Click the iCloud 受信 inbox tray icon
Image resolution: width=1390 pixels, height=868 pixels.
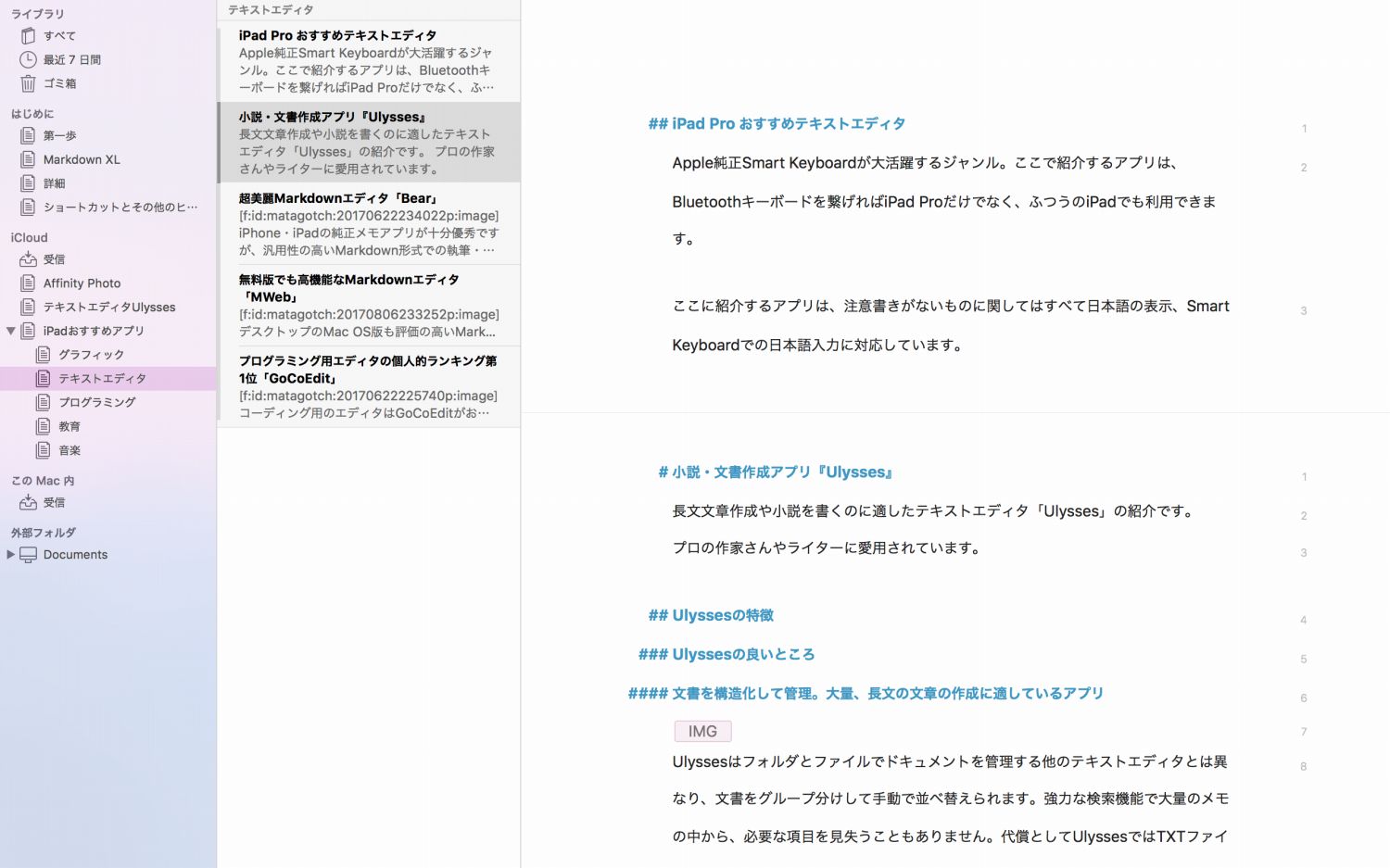click(28, 259)
